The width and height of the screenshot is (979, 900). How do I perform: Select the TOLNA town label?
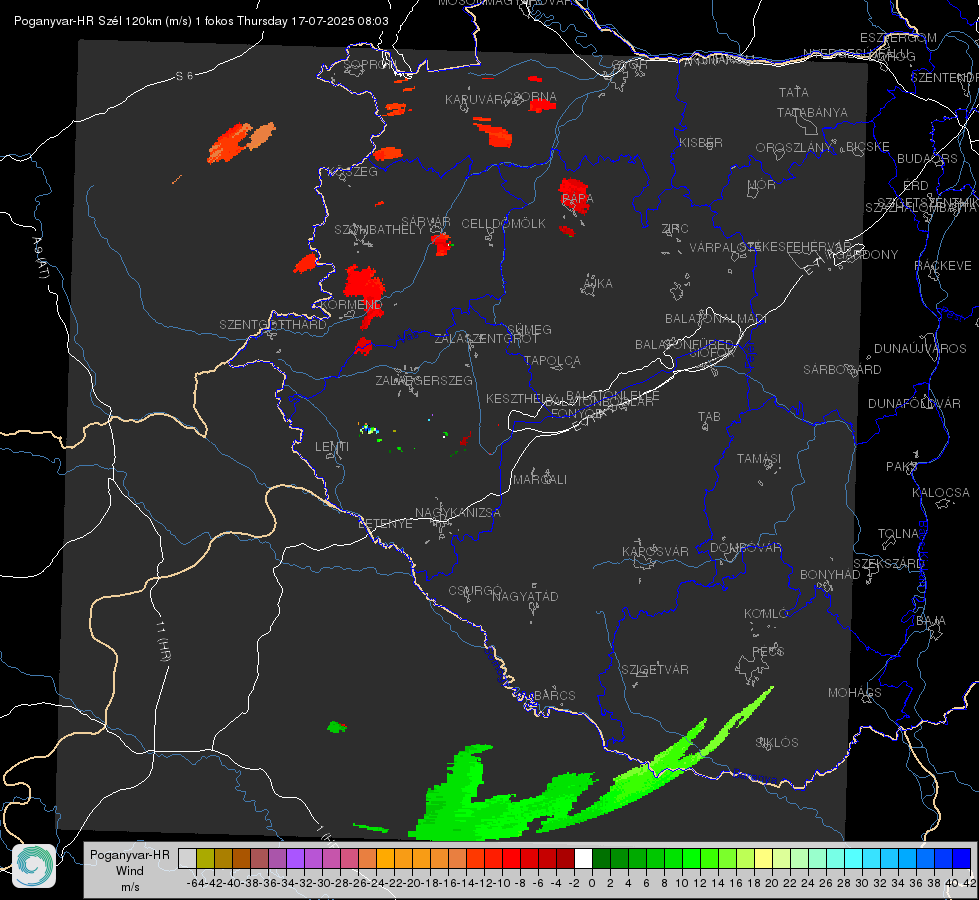coord(898,534)
